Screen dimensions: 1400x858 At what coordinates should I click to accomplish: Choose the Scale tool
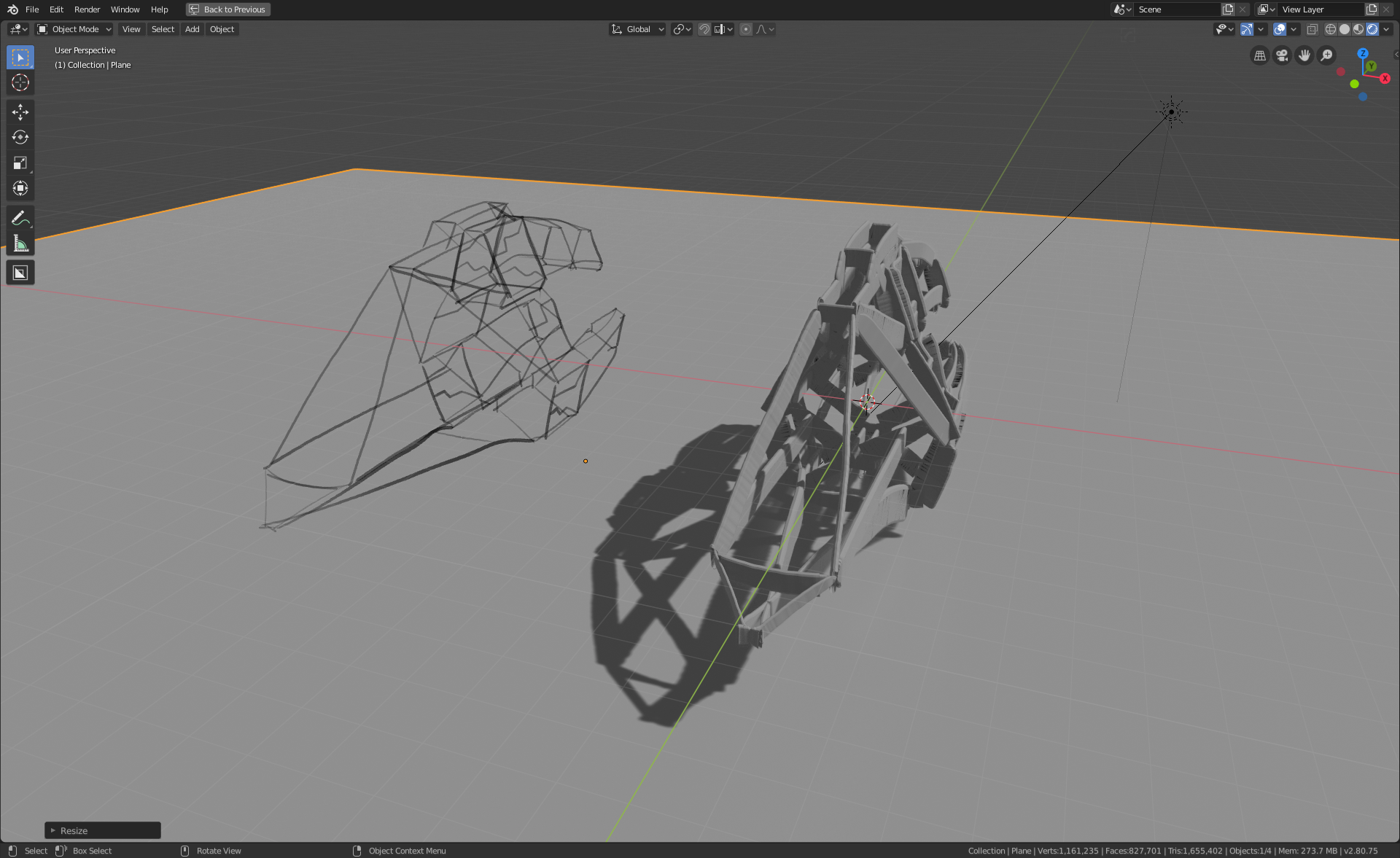[x=20, y=163]
